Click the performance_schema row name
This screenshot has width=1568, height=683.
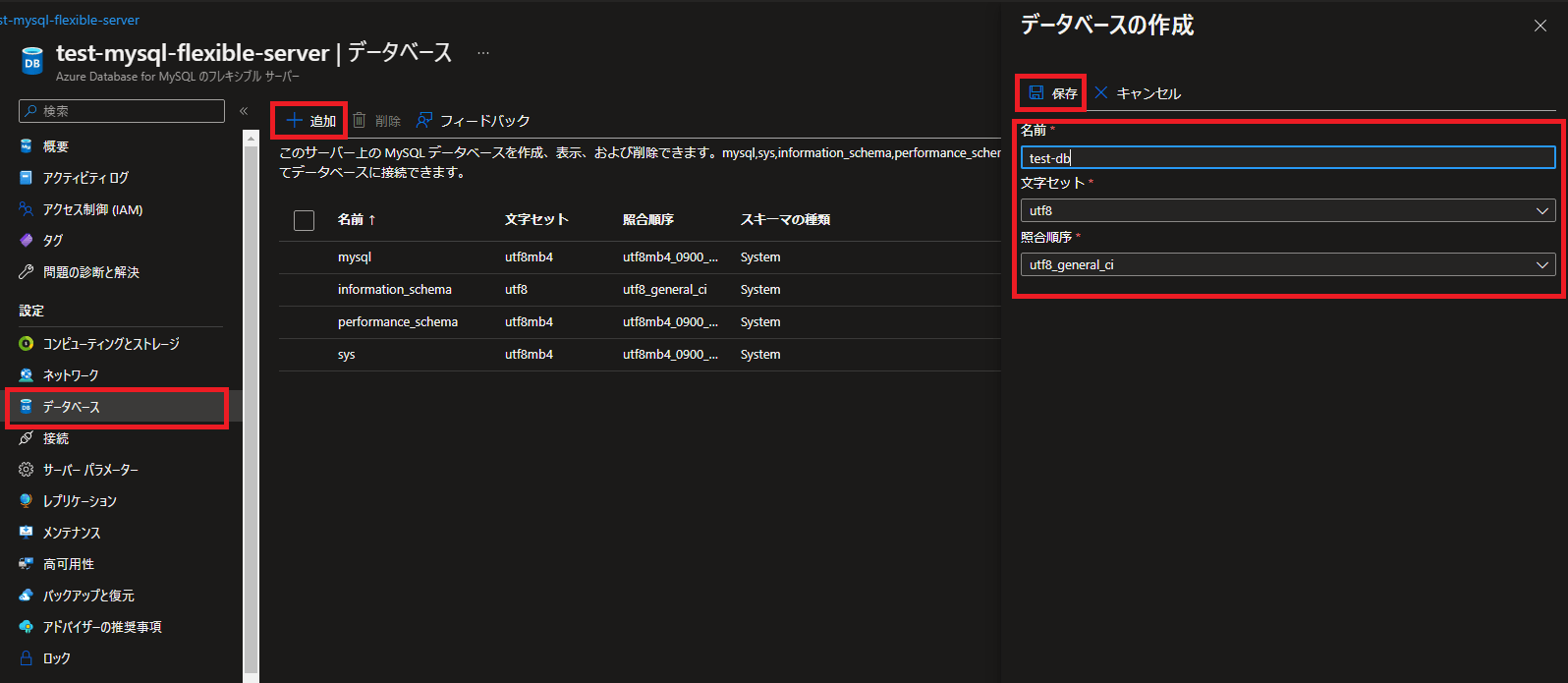[398, 322]
